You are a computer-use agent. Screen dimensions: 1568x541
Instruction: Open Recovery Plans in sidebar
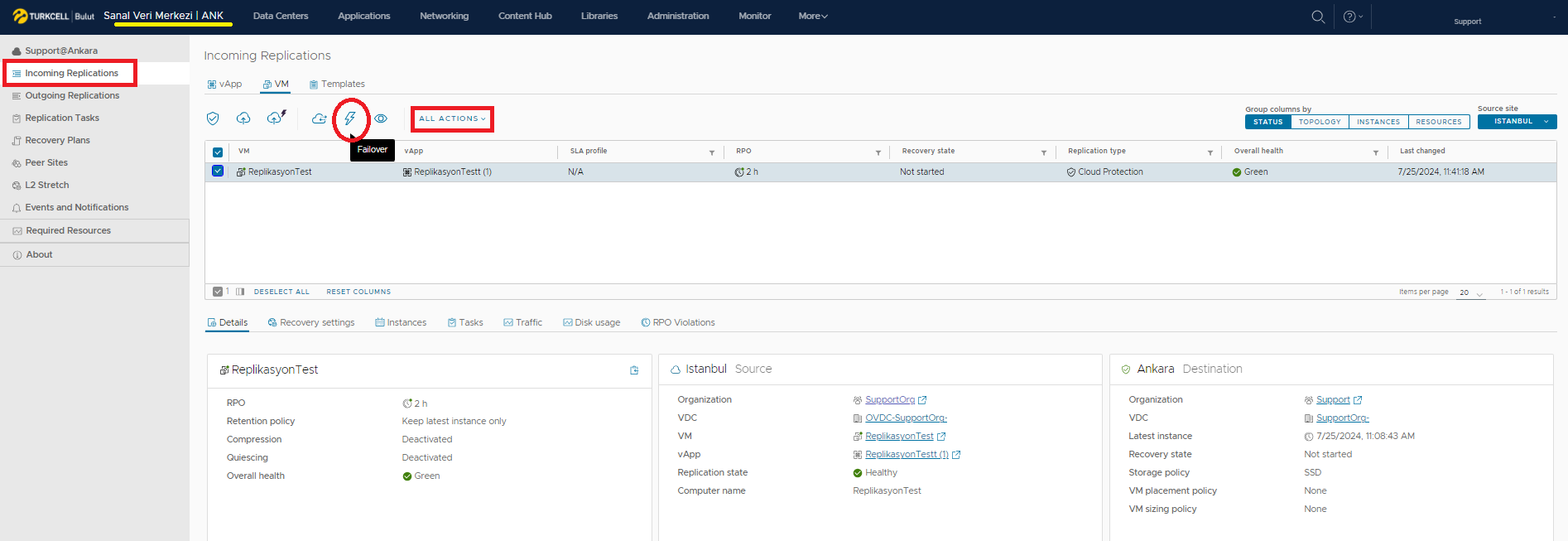tap(57, 141)
